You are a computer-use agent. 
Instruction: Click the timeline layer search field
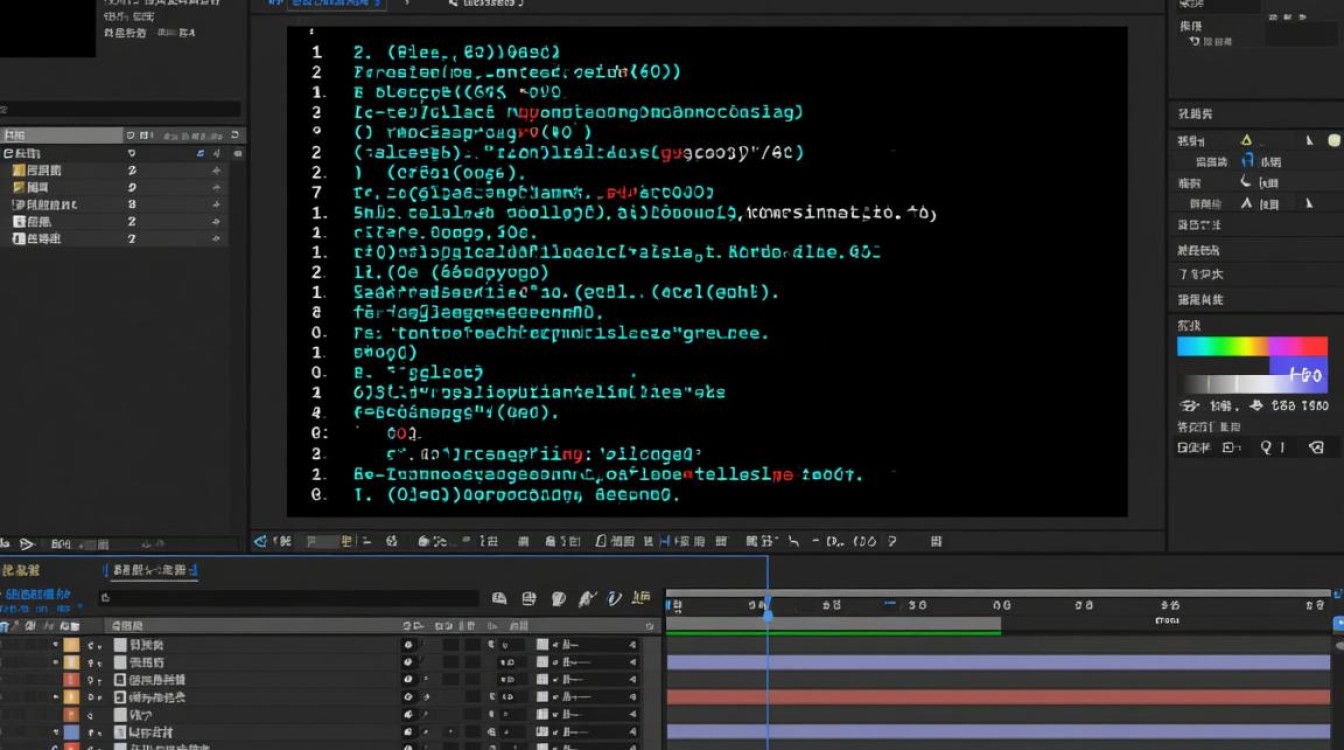288,598
